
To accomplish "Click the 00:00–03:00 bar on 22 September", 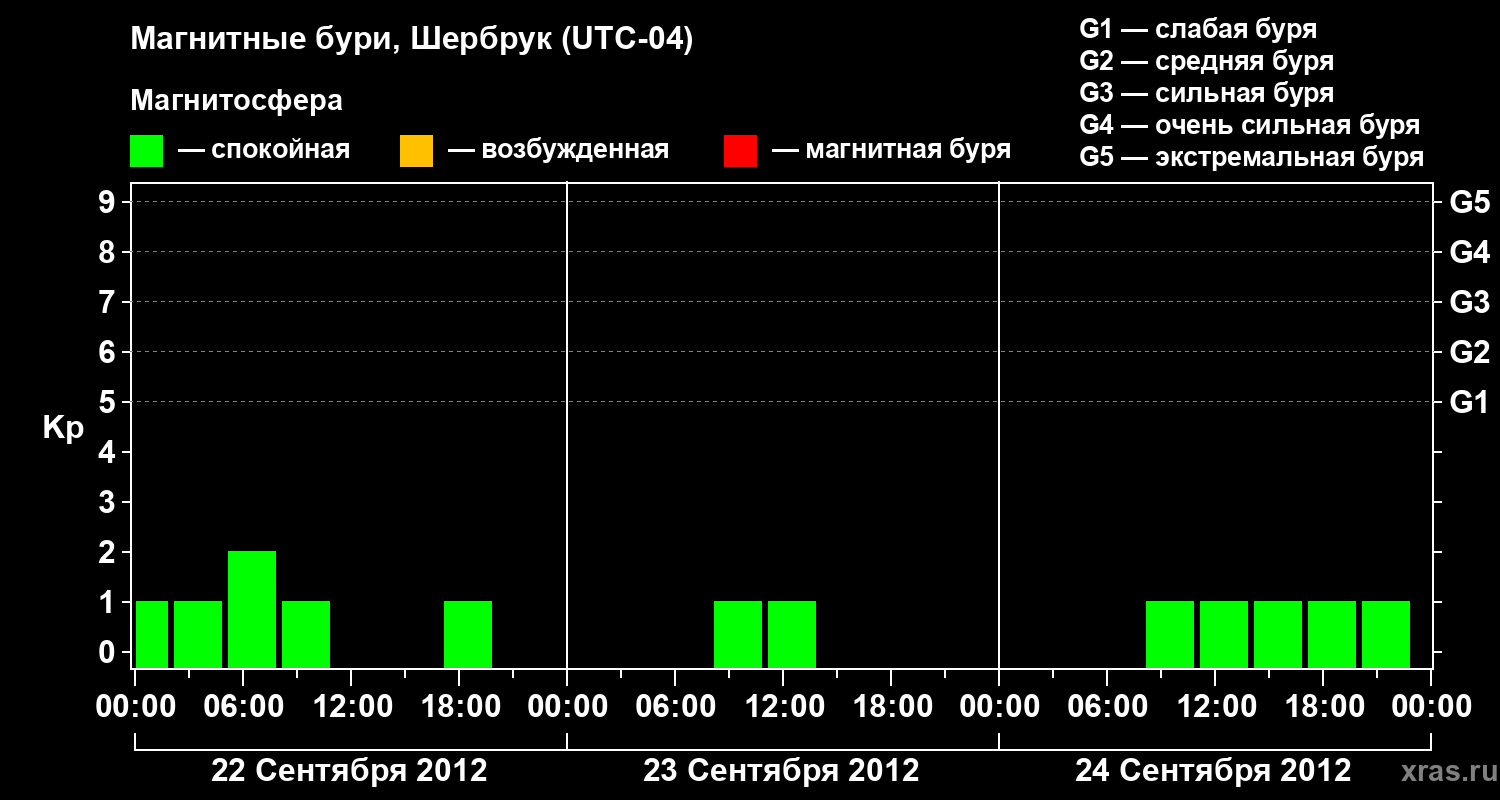I will tap(152, 634).
